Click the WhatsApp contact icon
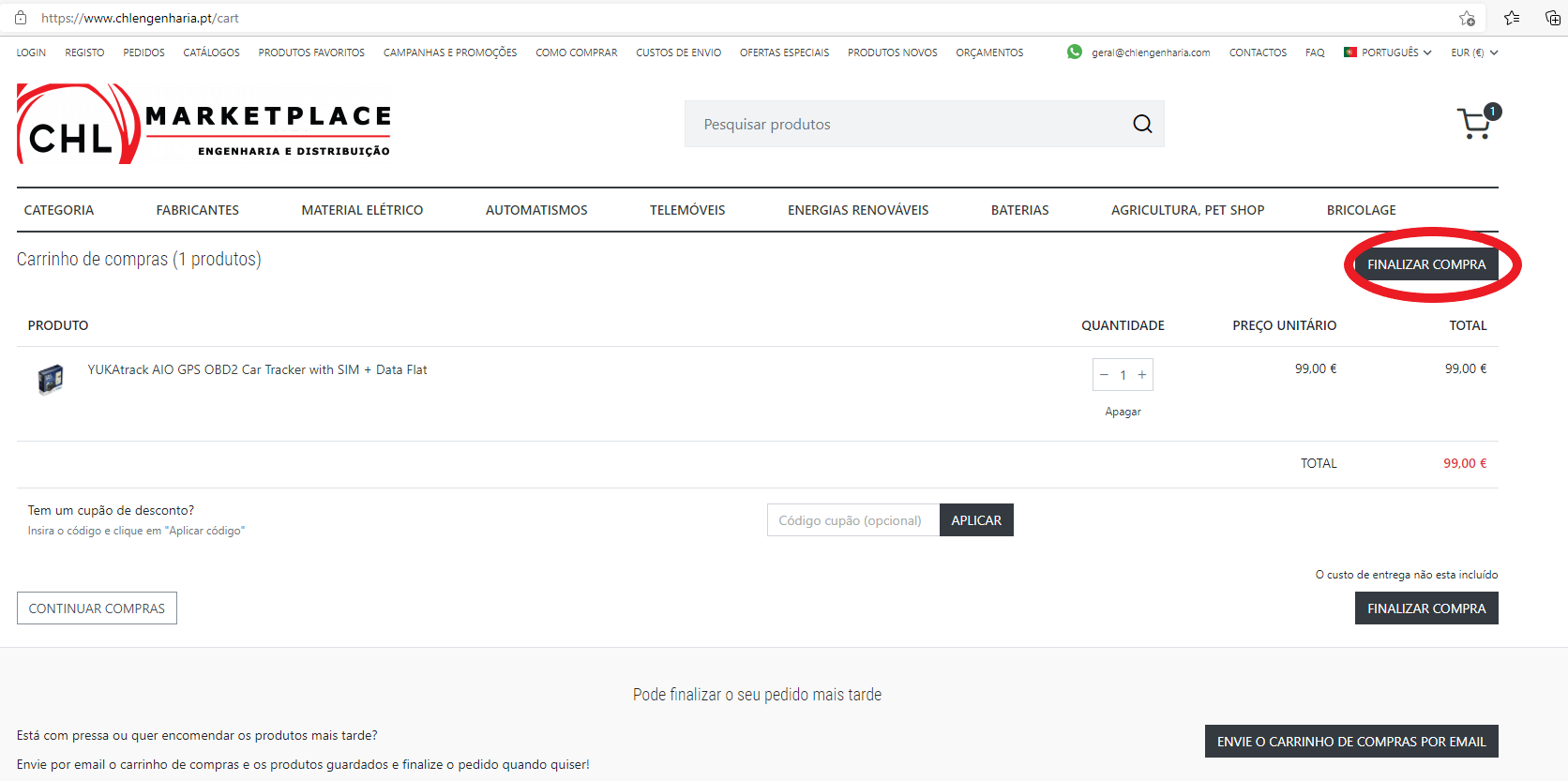 tap(1075, 52)
